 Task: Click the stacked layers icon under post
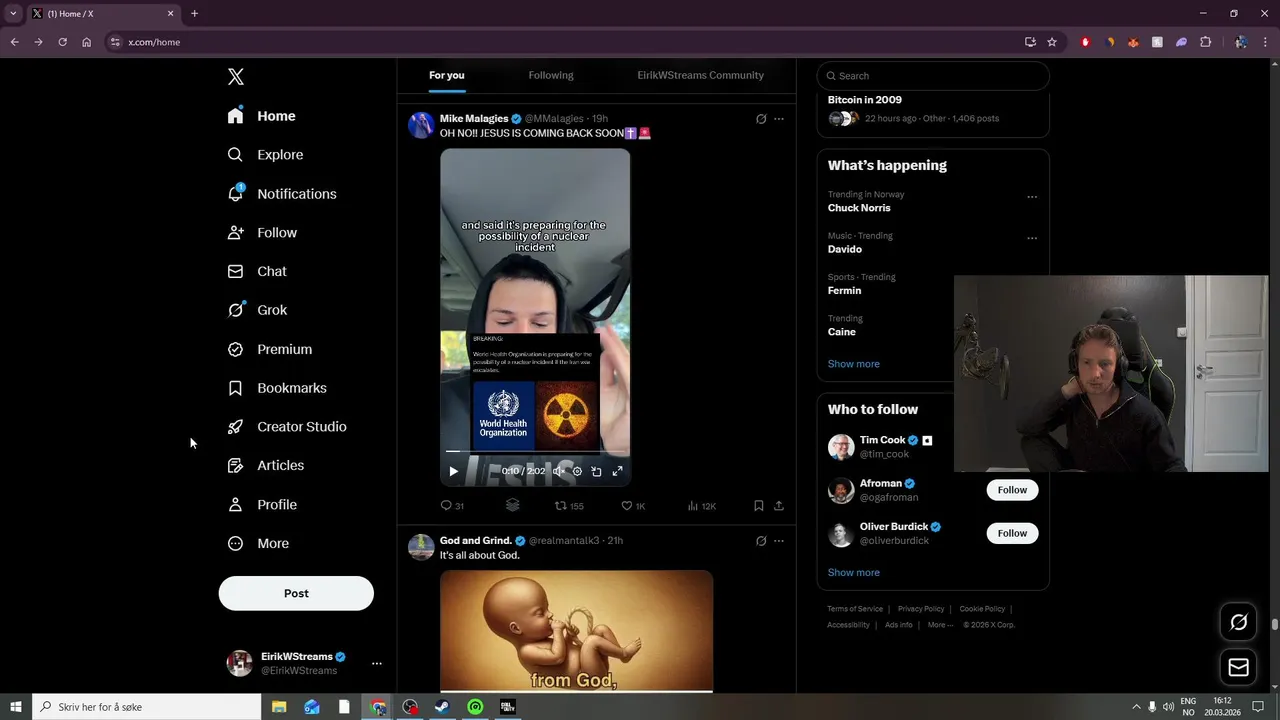pos(512,505)
